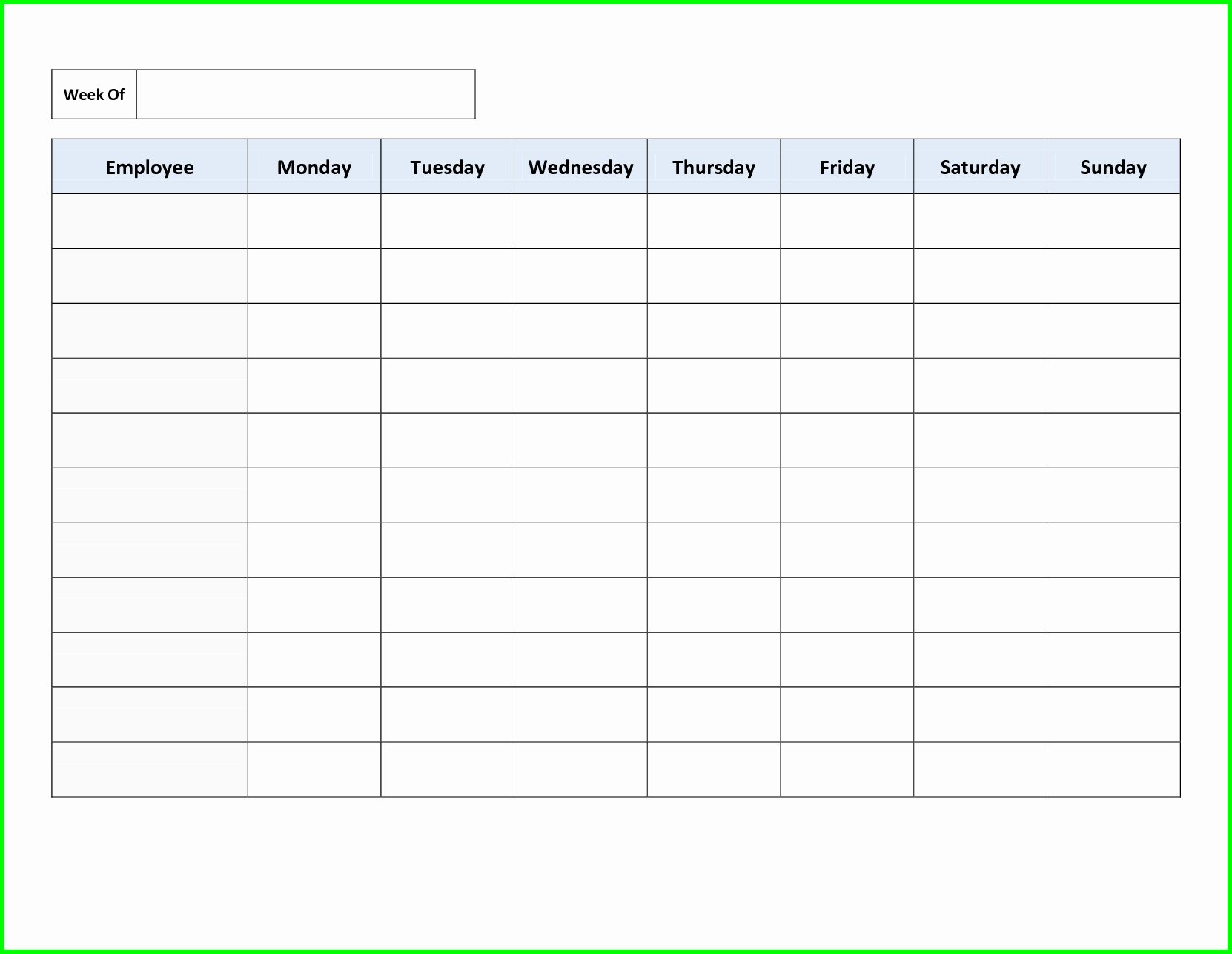Select the Employee column header

[150, 167]
